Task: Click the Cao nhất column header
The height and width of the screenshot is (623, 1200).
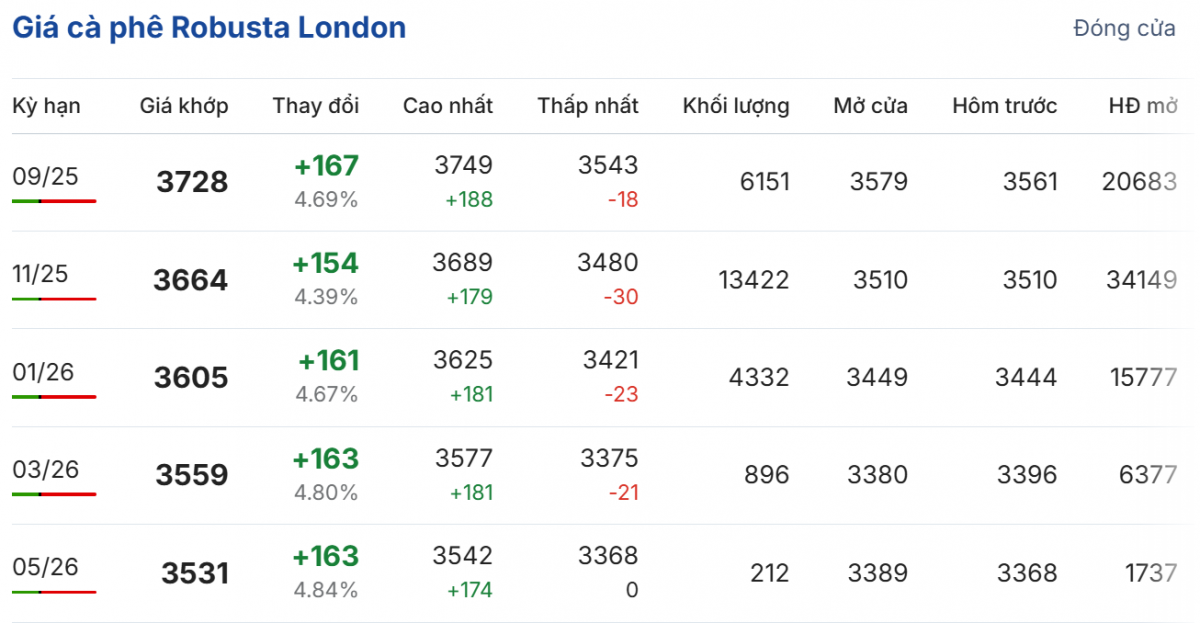Action: pos(448,106)
